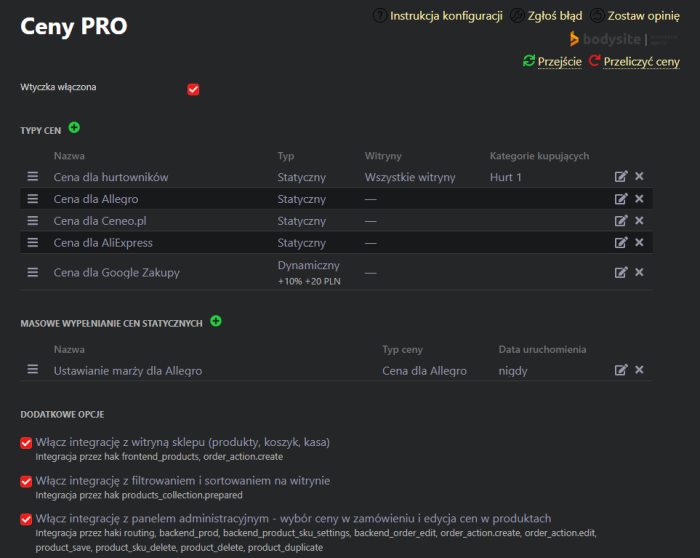The height and width of the screenshot is (558, 700).
Task: Click the red Przeliczyć ceny reload icon
Action: tap(594, 60)
